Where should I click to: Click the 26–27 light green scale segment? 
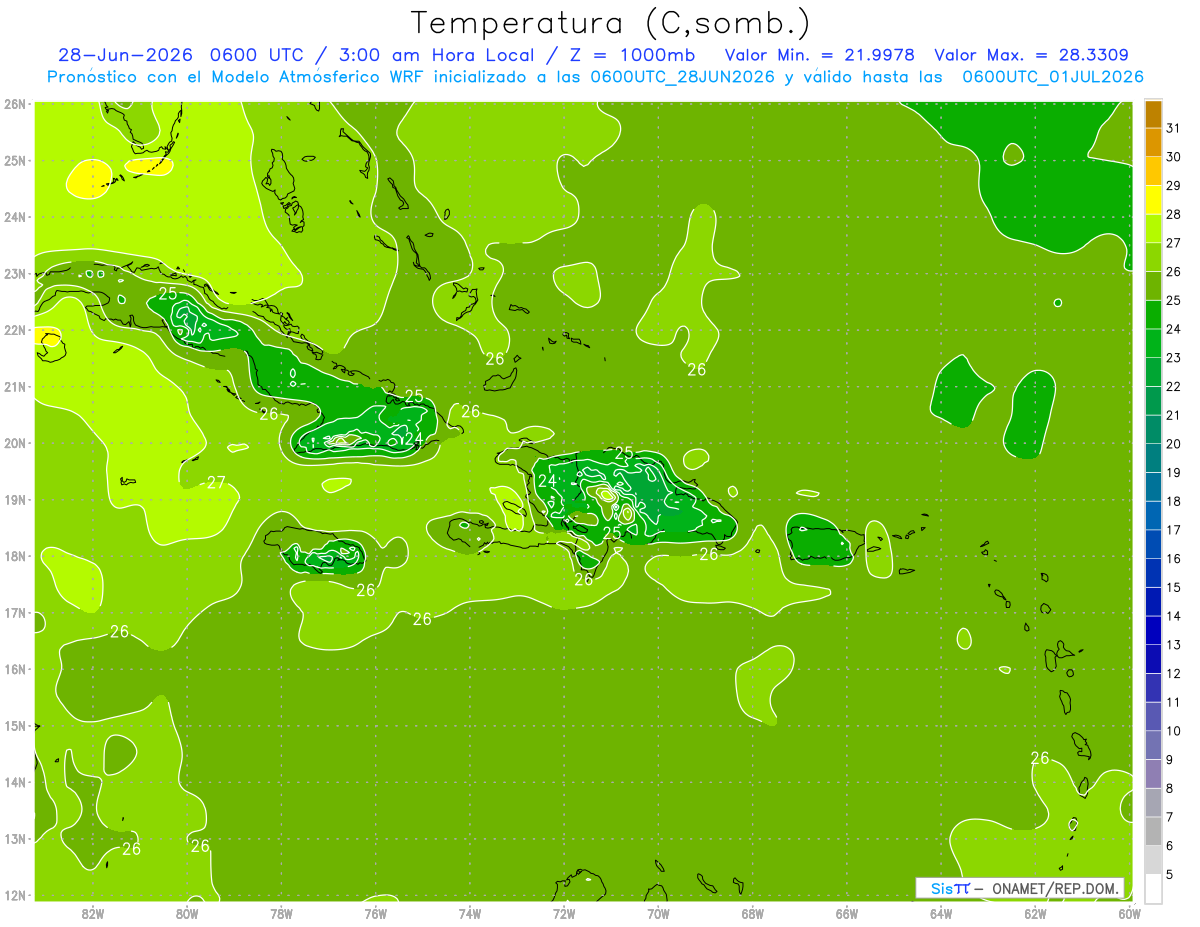click(1153, 258)
